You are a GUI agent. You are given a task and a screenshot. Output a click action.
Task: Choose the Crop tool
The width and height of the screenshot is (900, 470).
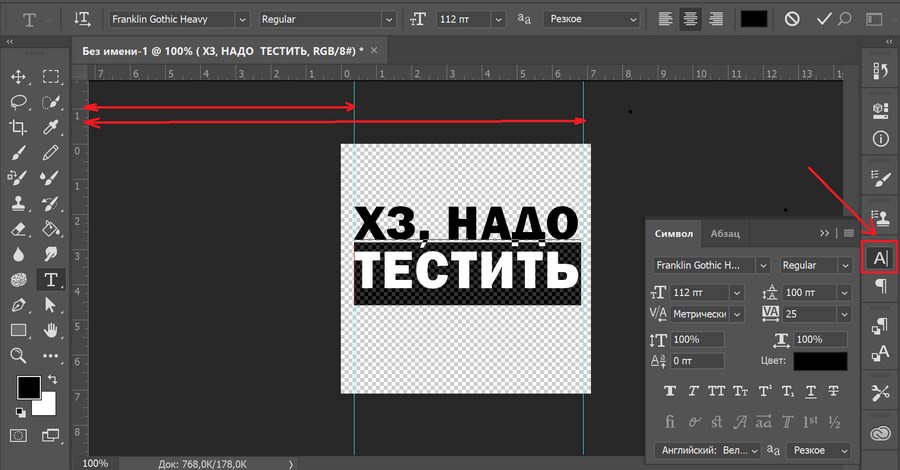coord(18,127)
